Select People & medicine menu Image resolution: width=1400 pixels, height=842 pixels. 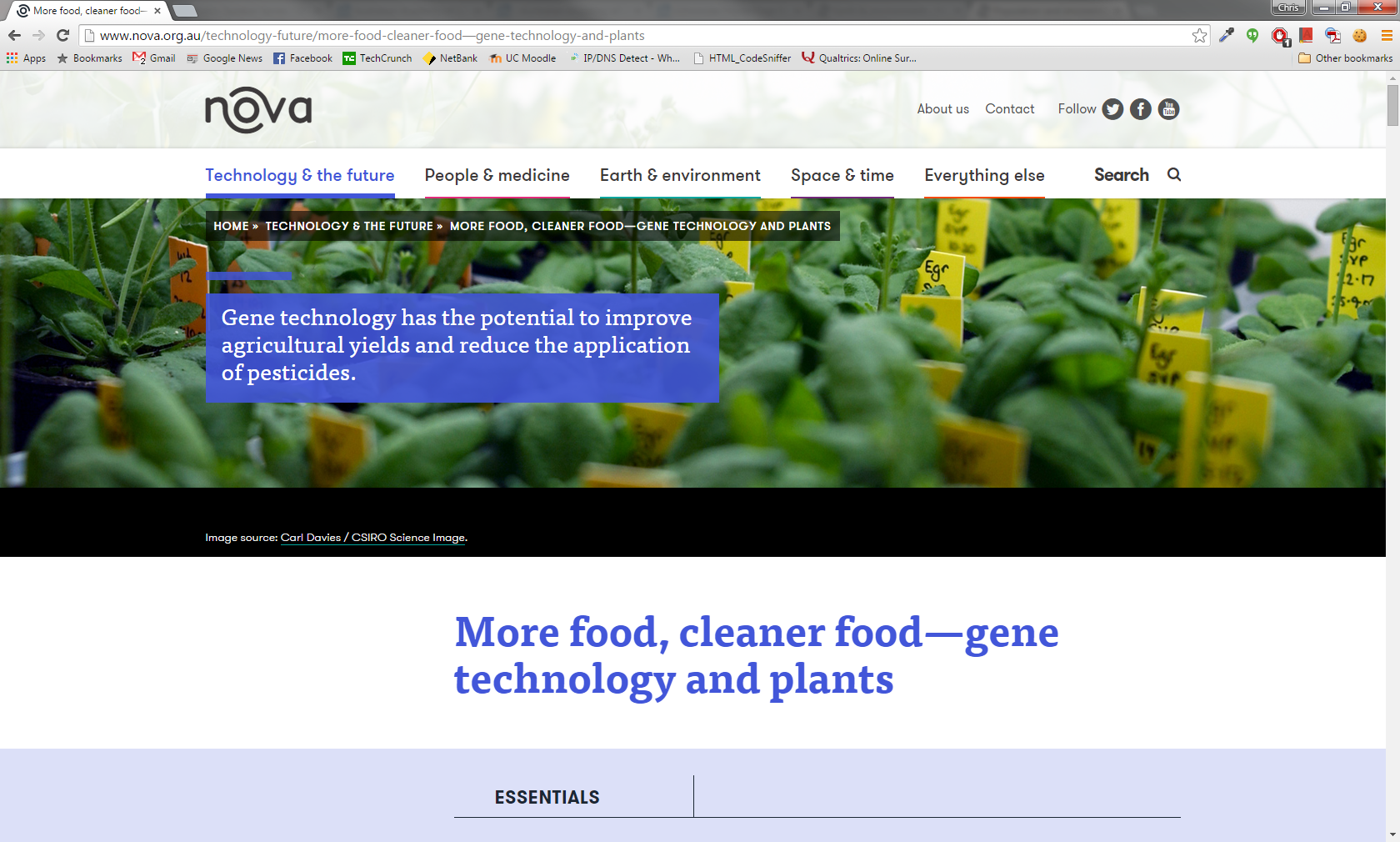(x=497, y=175)
